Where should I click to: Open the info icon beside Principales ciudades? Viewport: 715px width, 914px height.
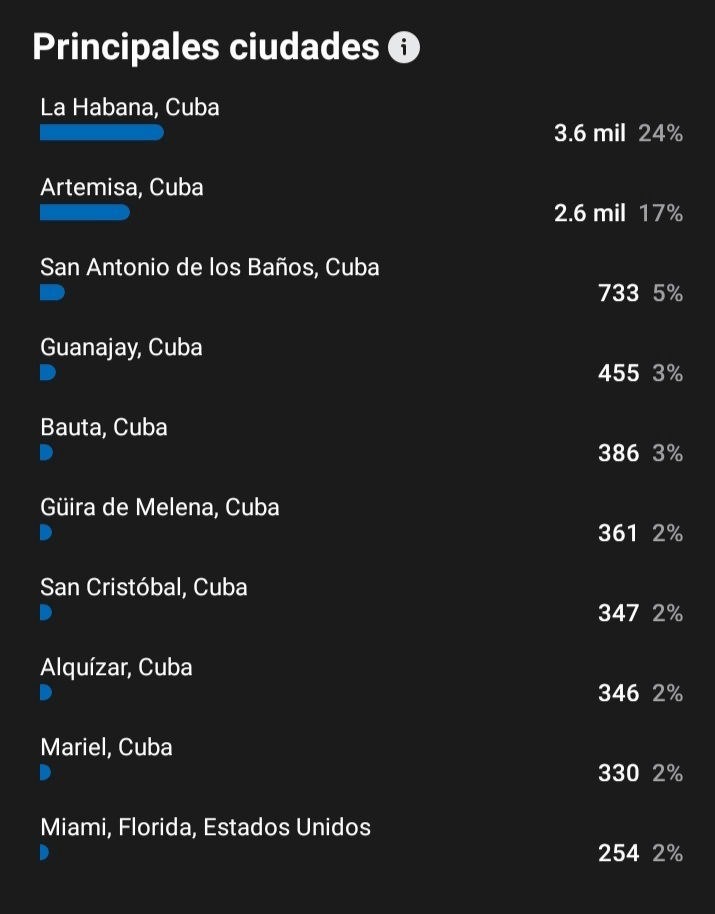point(404,47)
